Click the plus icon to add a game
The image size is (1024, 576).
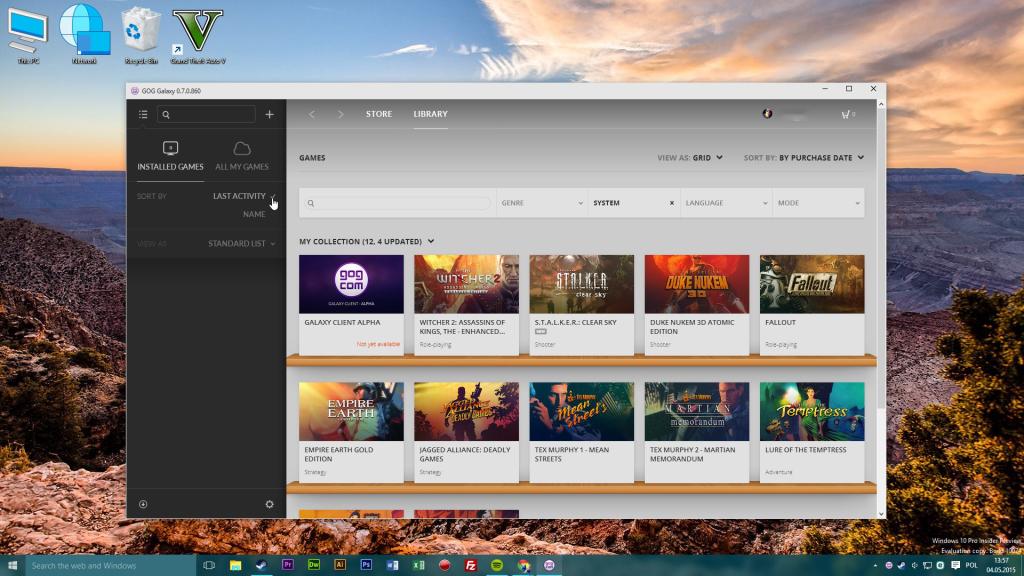point(269,115)
